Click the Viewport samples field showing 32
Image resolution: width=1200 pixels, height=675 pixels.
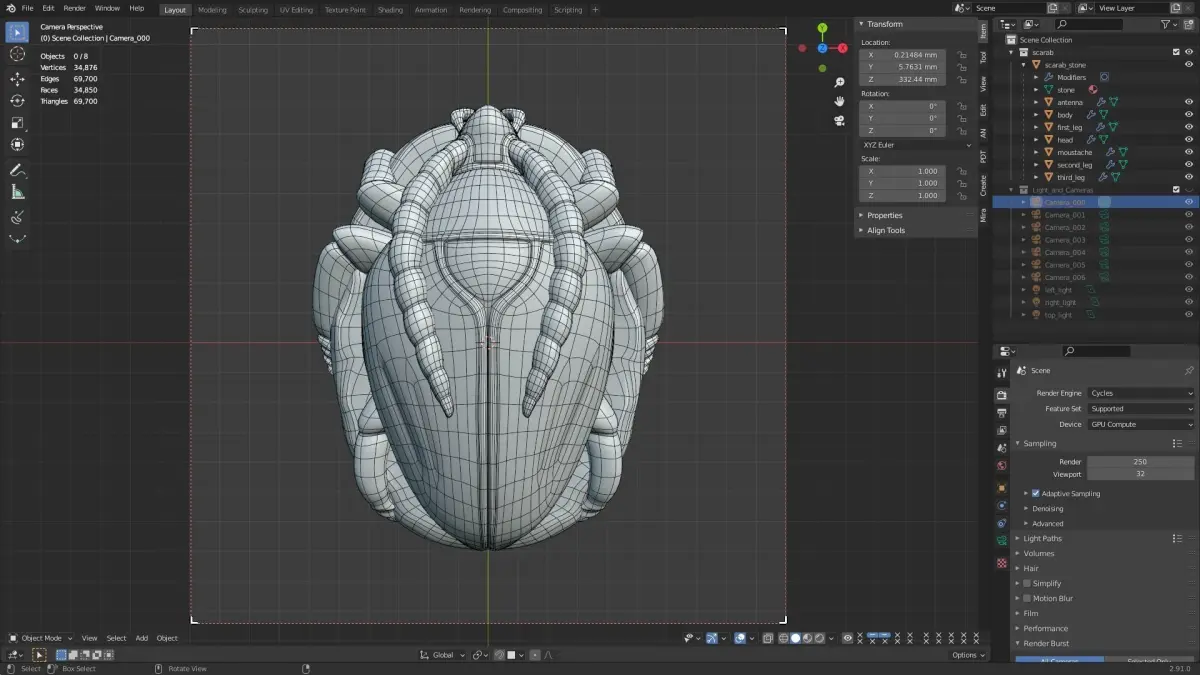click(x=1140, y=474)
